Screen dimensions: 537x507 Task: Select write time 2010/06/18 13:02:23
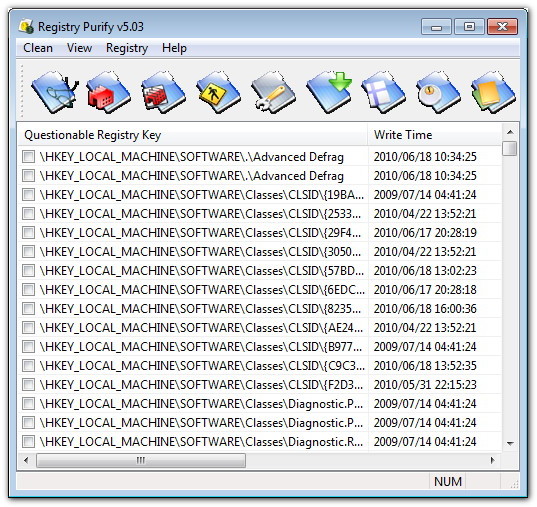coord(425,271)
